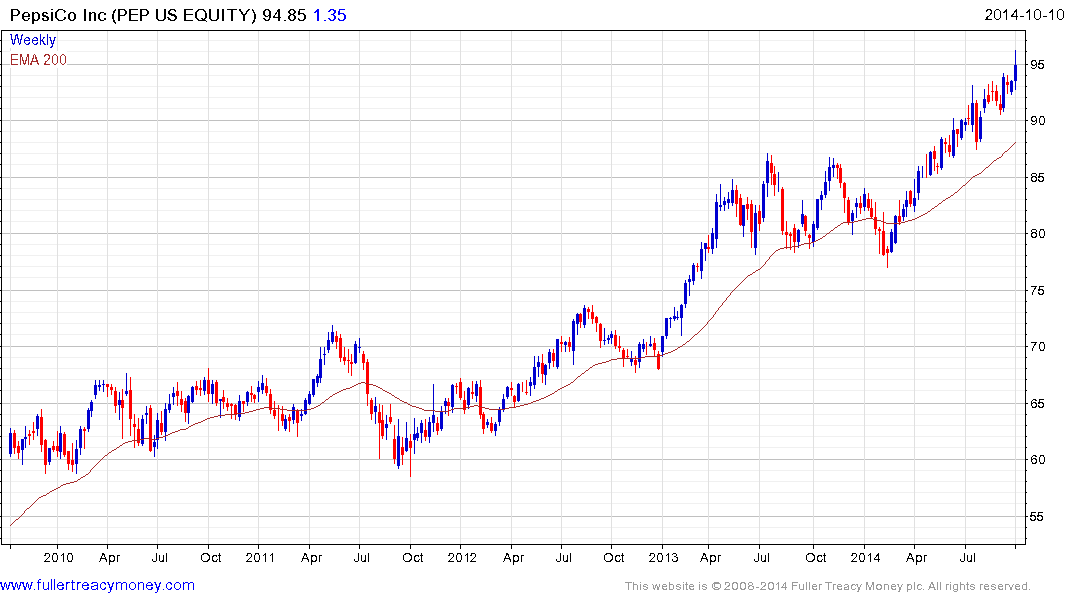Open the www.fullertreacymoney.com link

(97, 585)
